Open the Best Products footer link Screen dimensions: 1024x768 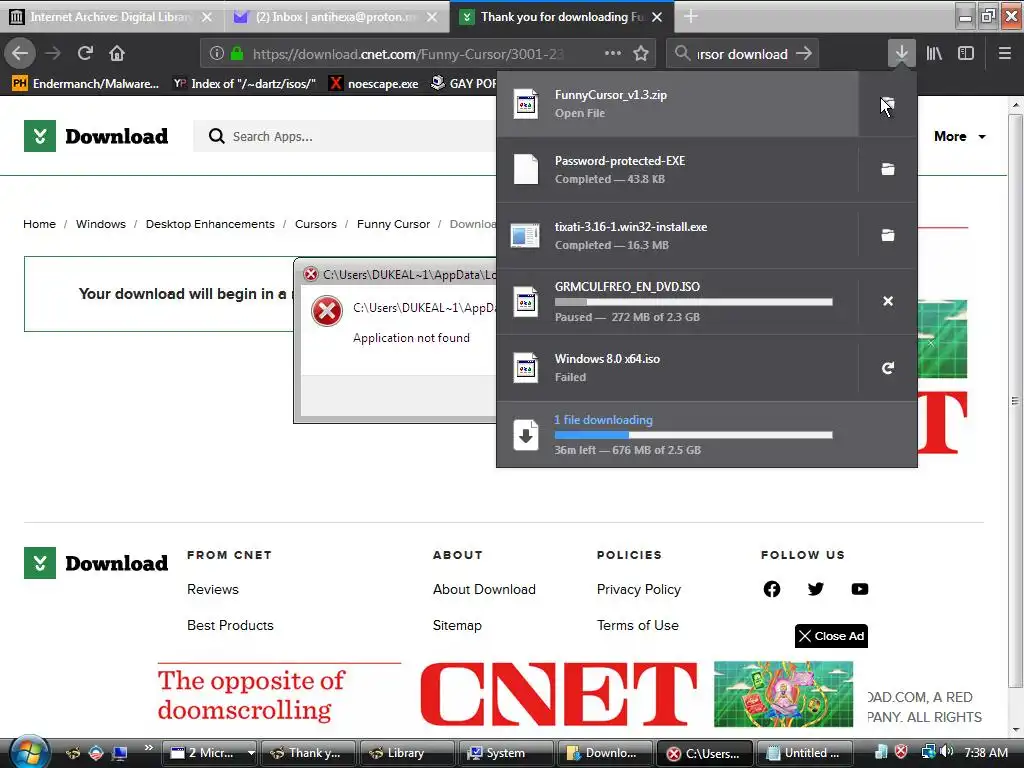tap(230, 625)
